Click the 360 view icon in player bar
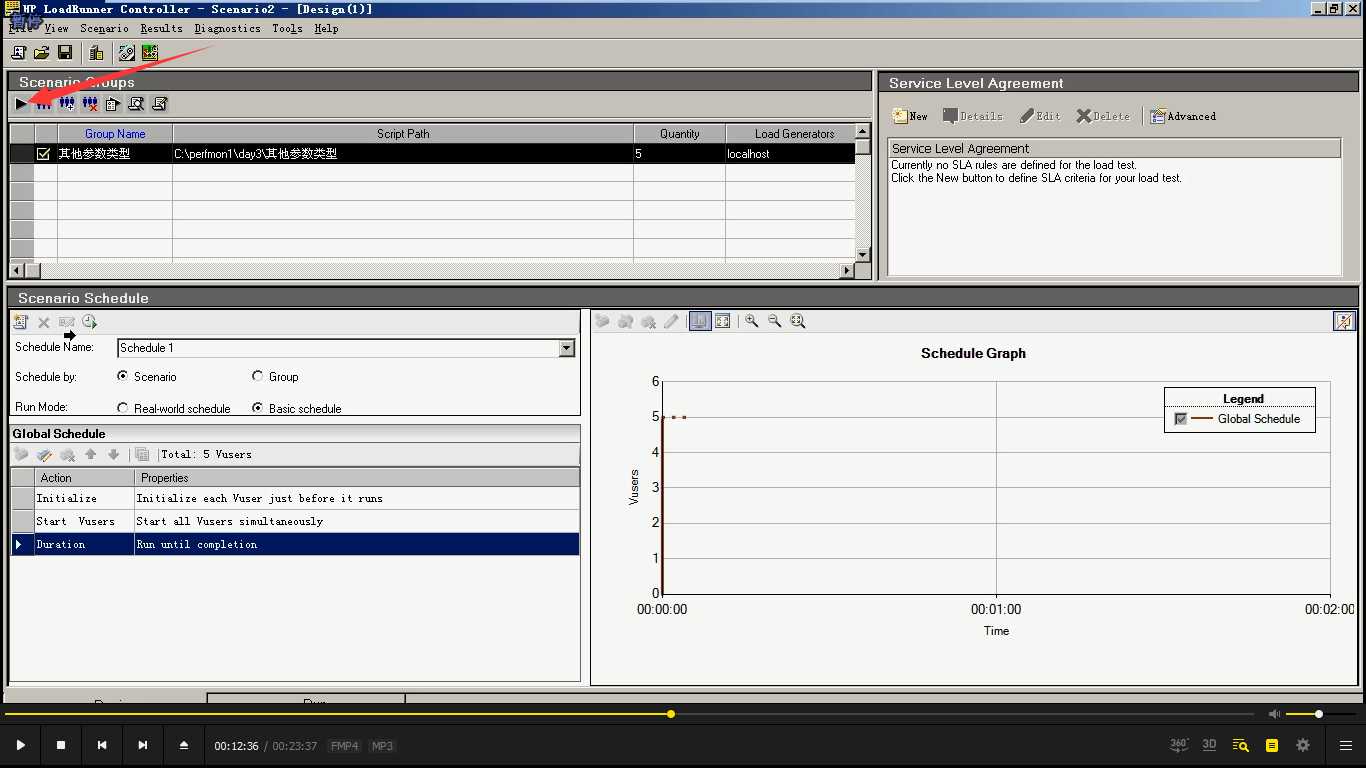 click(x=1179, y=745)
